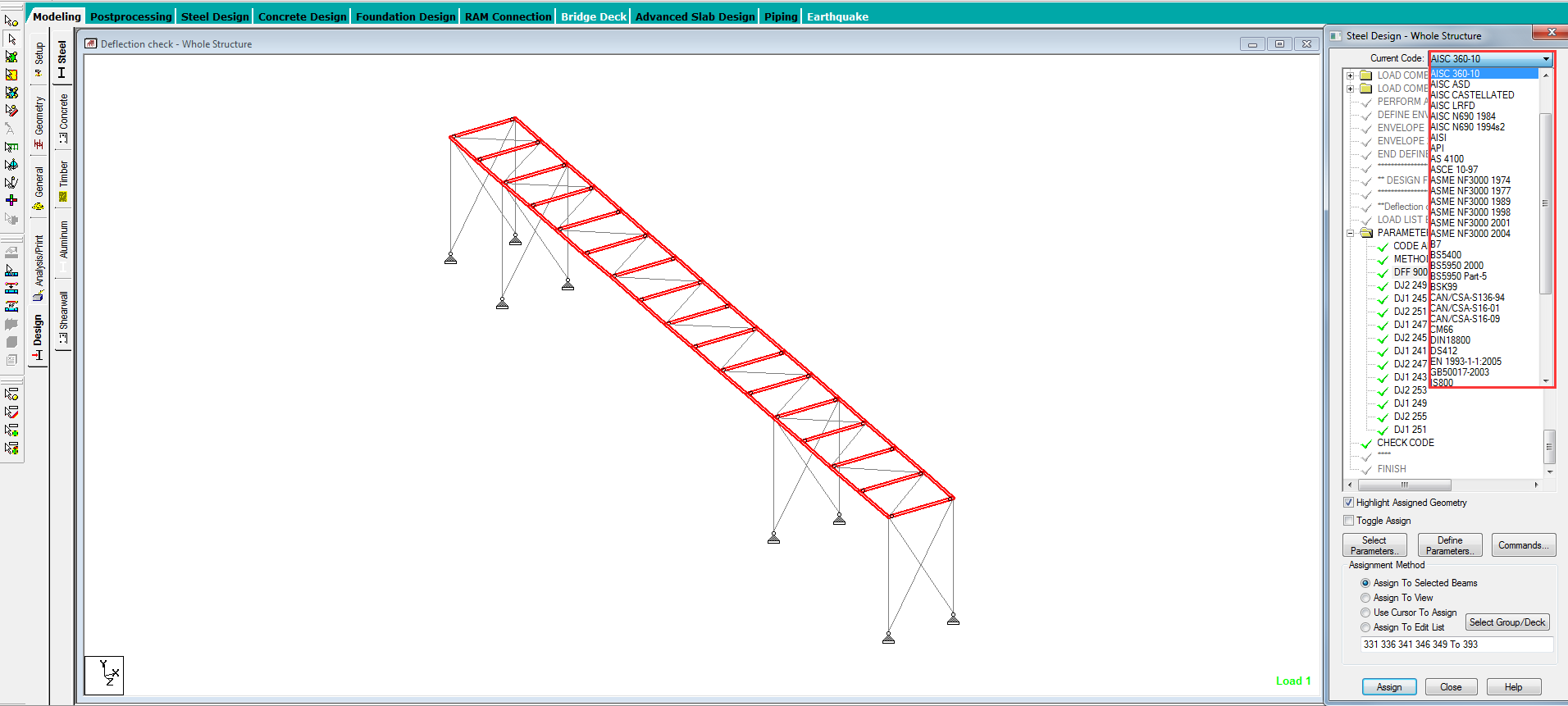Click the Assign button
The height and width of the screenshot is (706, 1568).
1389,687
